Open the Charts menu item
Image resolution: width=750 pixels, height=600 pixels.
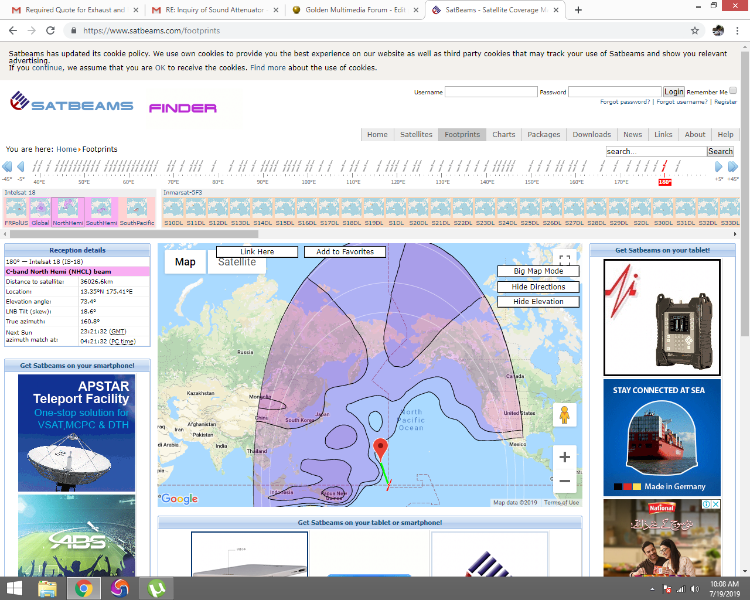(504, 134)
